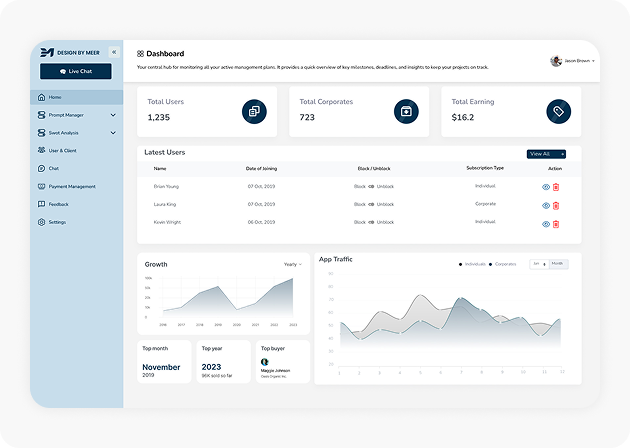Click the Subscription Type column header
The width and height of the screenshot is (630, 448).
click(485, 168)
